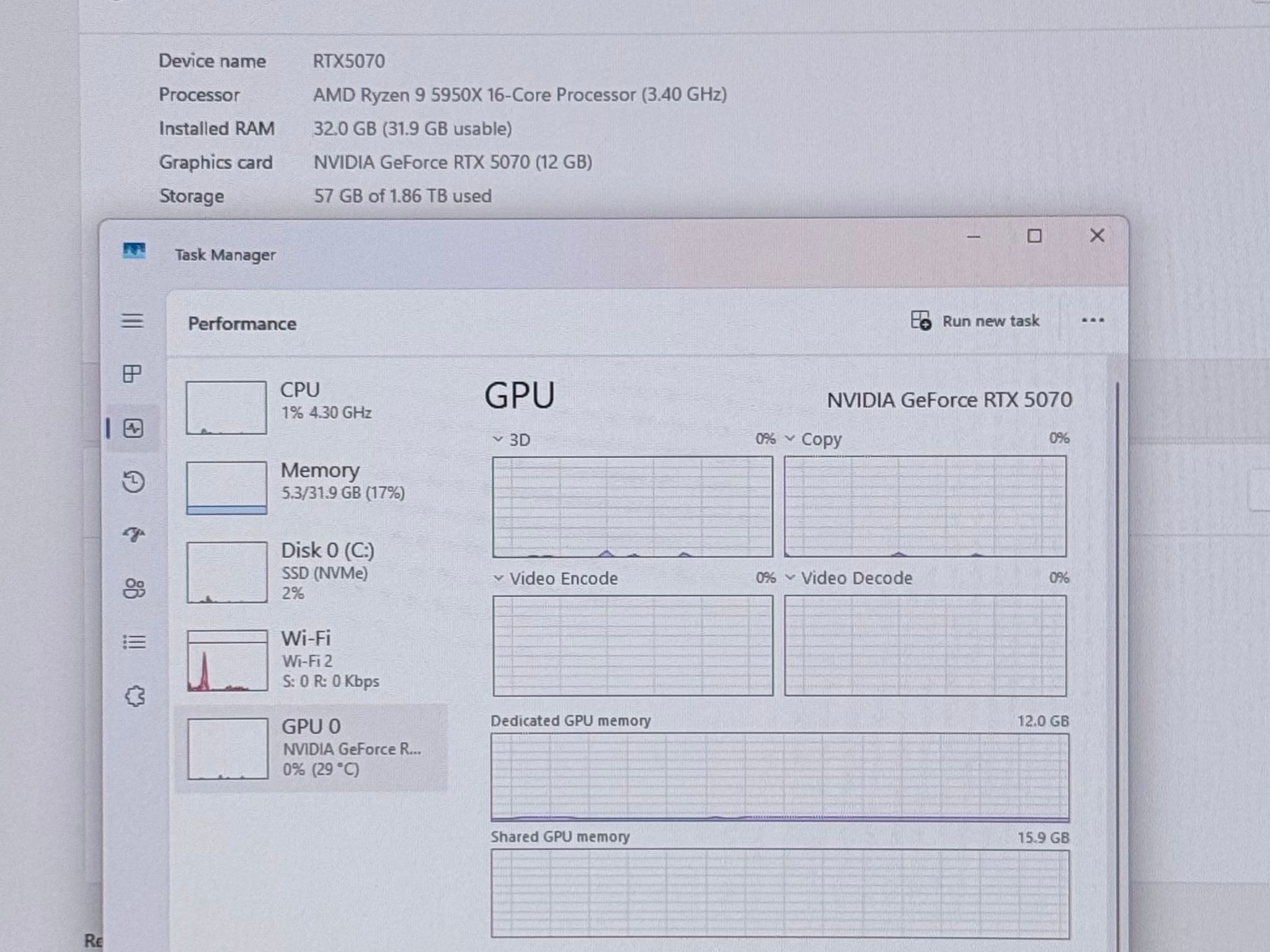Click the Task Manager app icon in title bar

[x=134, y=251]
